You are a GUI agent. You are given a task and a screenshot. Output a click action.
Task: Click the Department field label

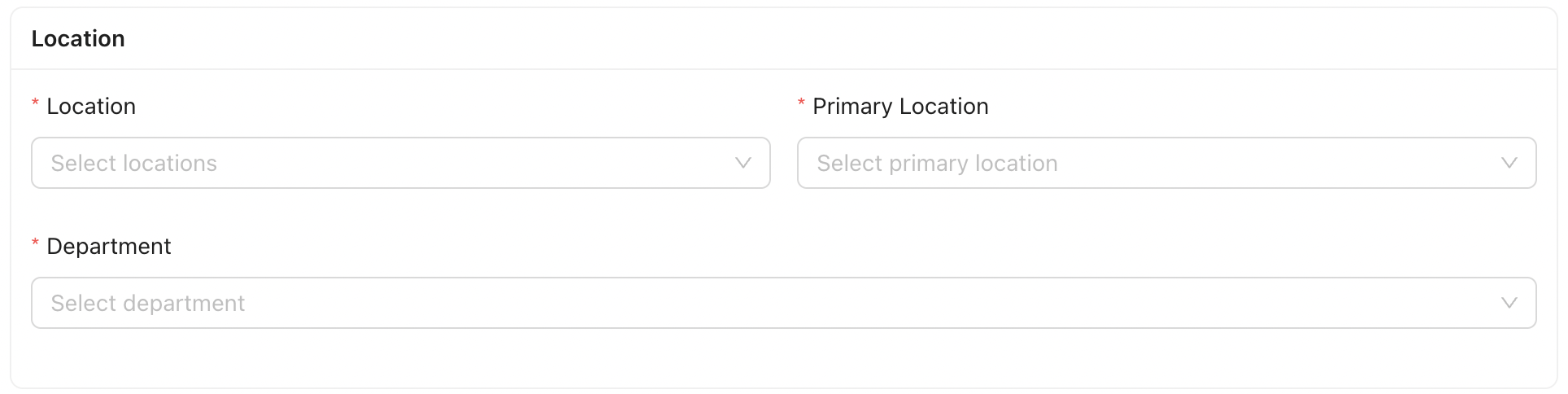(109, 247)
